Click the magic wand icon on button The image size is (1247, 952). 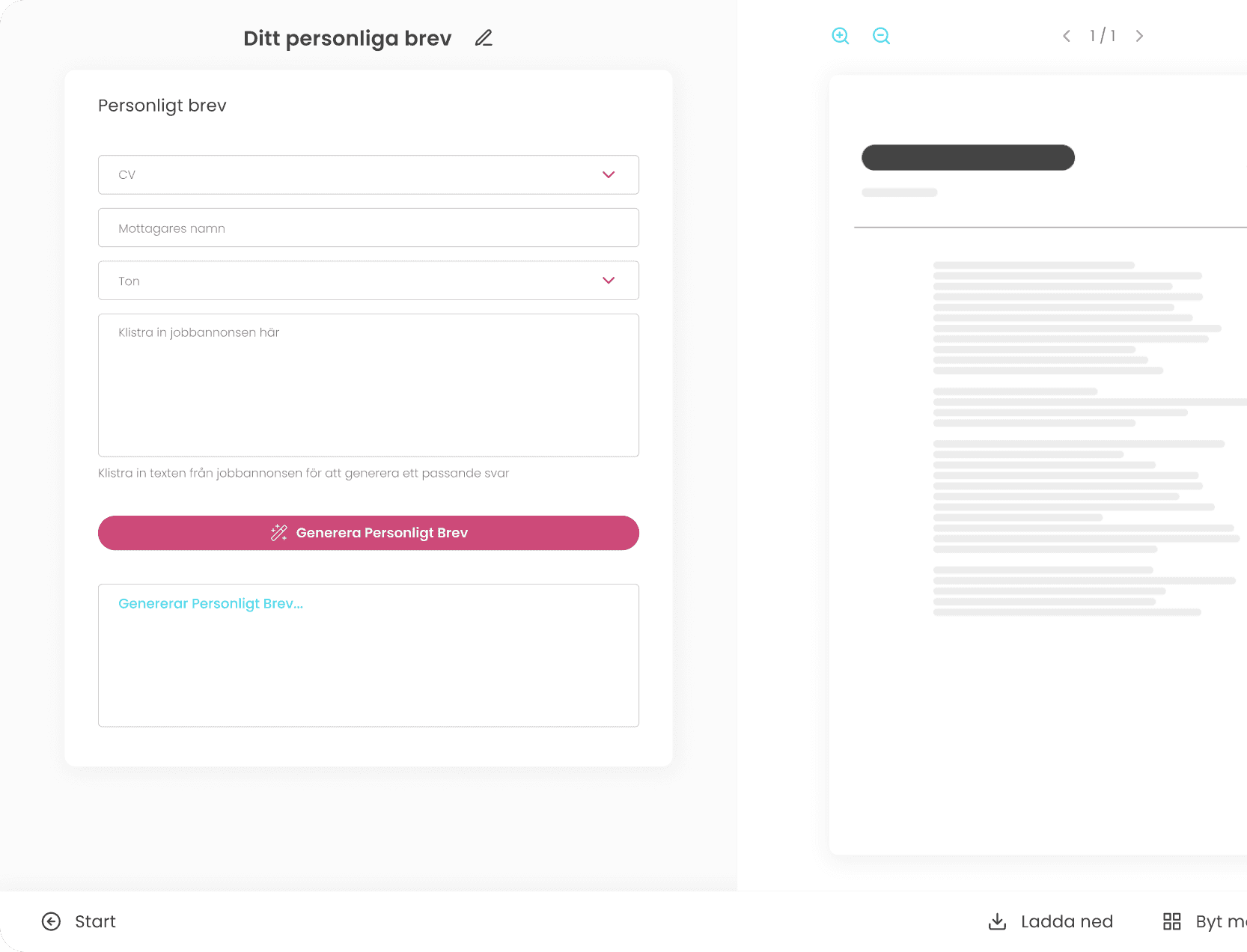coord(279,533)
